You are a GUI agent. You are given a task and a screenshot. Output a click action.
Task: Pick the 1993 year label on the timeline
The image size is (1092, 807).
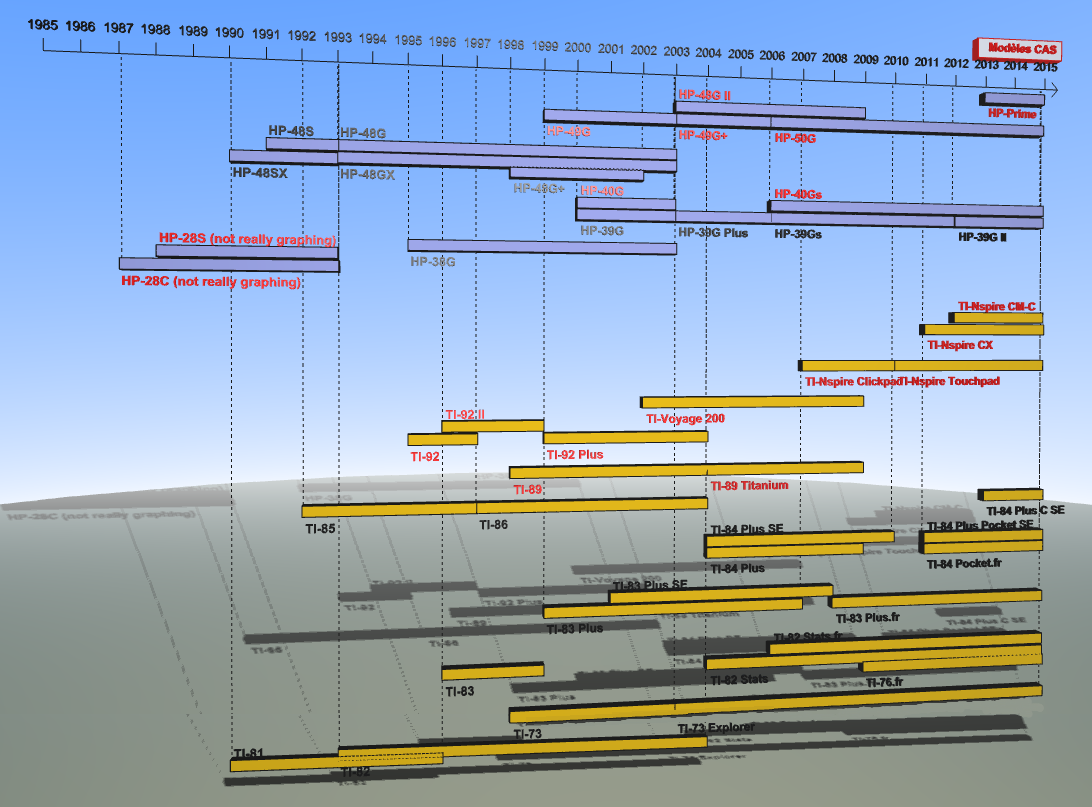338,37
